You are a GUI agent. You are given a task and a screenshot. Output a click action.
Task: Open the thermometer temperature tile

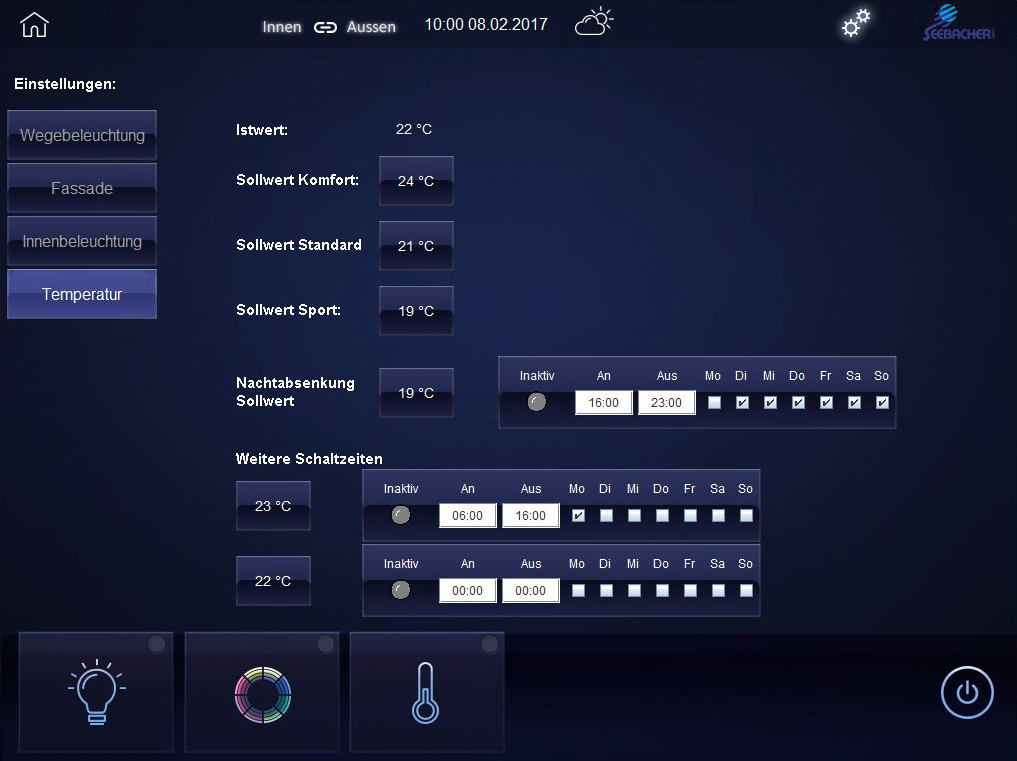427,692
